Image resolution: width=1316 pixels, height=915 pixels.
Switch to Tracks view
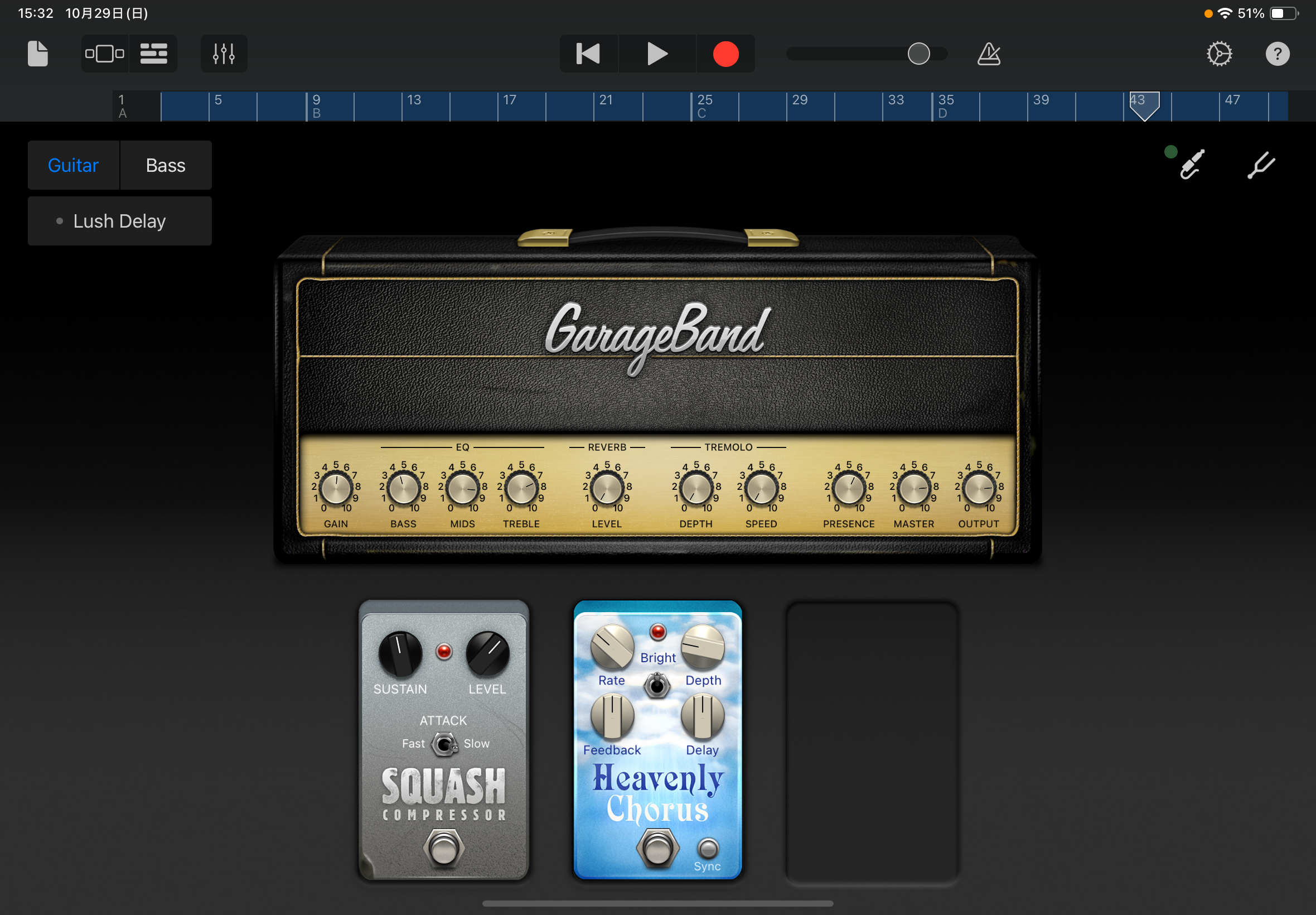click(153, 54)
